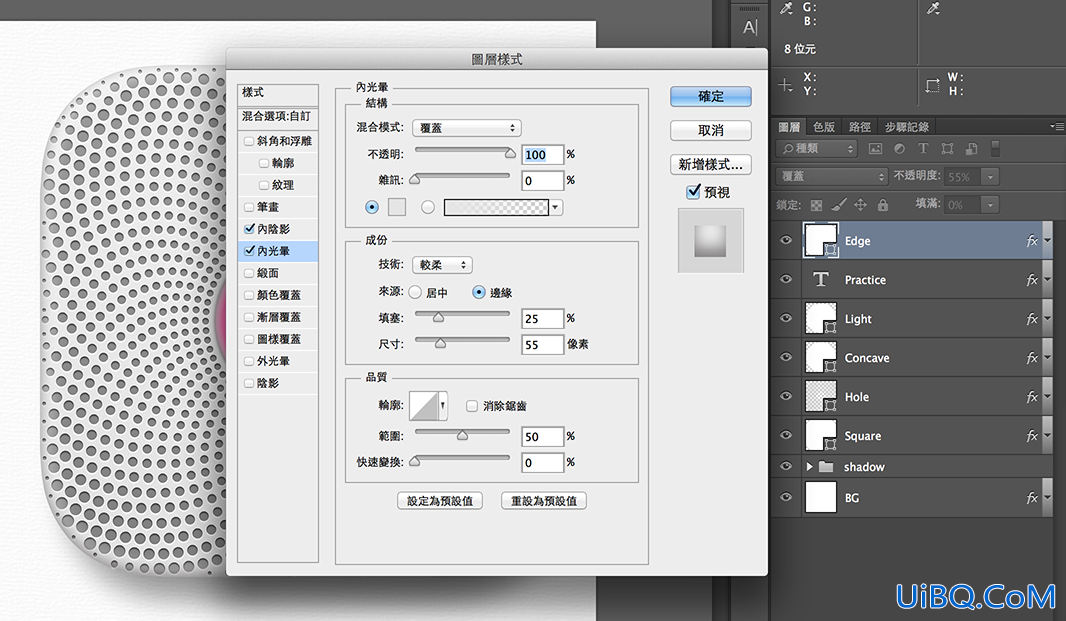
Task: Open layer filter 種類 kind dropdown
Action: point(816,148)
